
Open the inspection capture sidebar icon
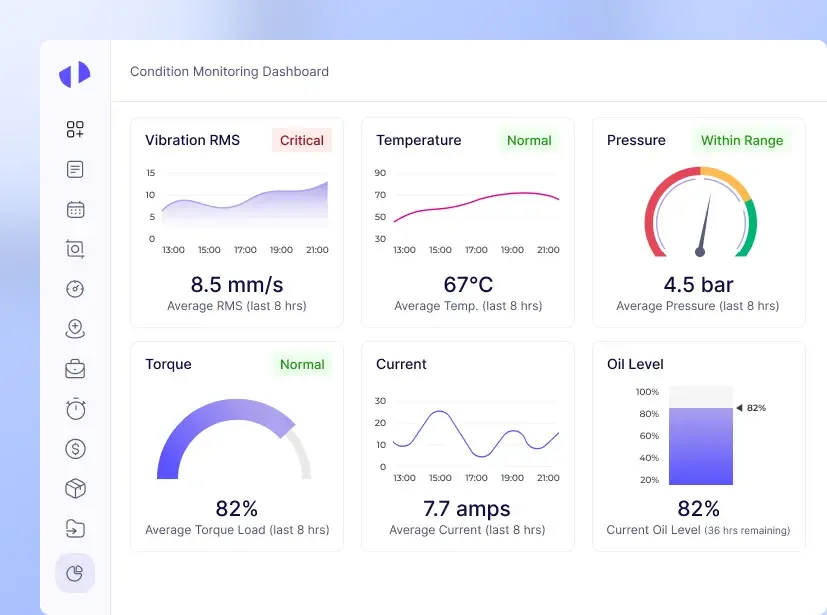point(75,249)
